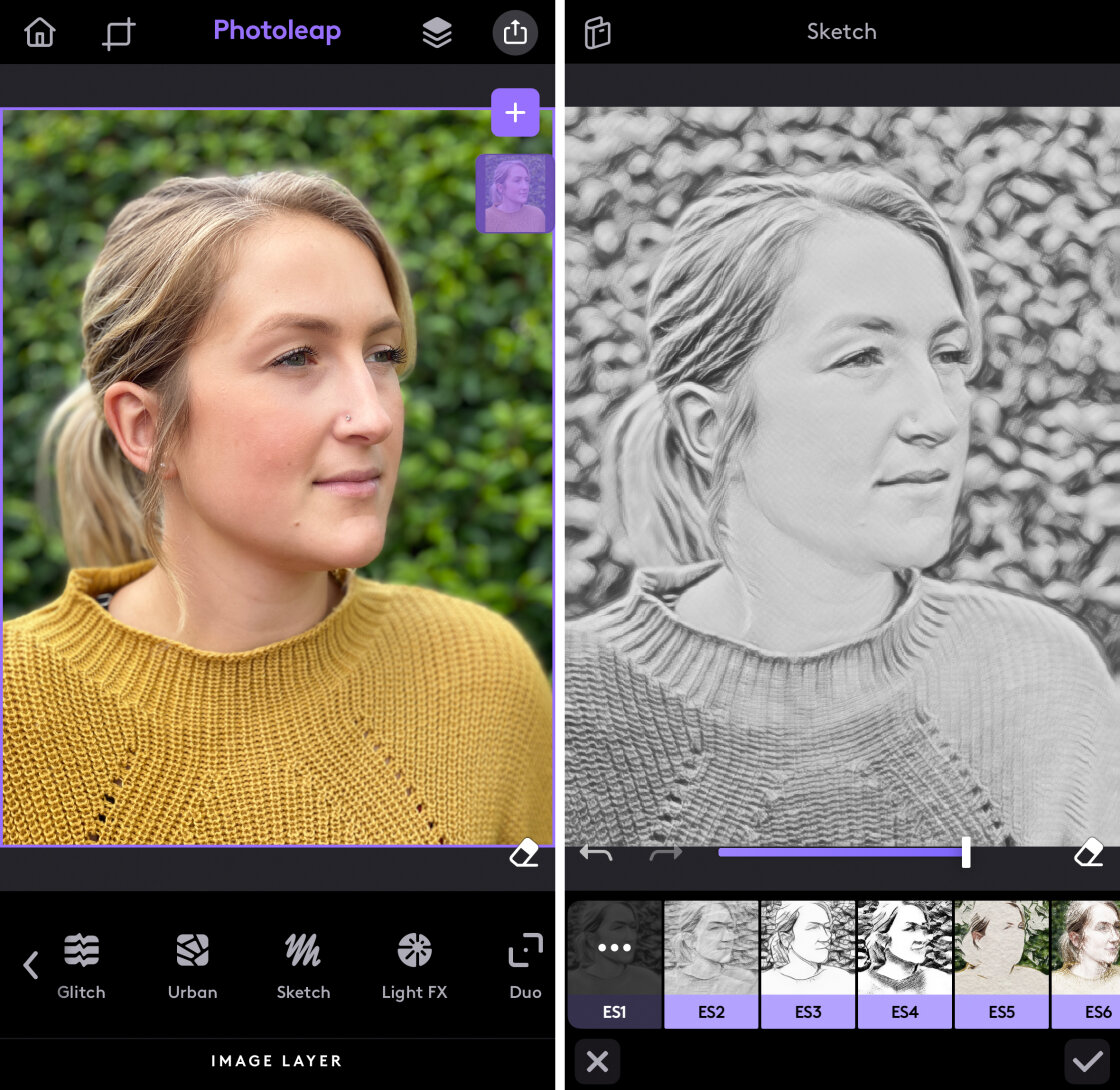Open the crop canvas tool
The width and height of the screenshot is (1120, 1090).
(x=119, y=34)
